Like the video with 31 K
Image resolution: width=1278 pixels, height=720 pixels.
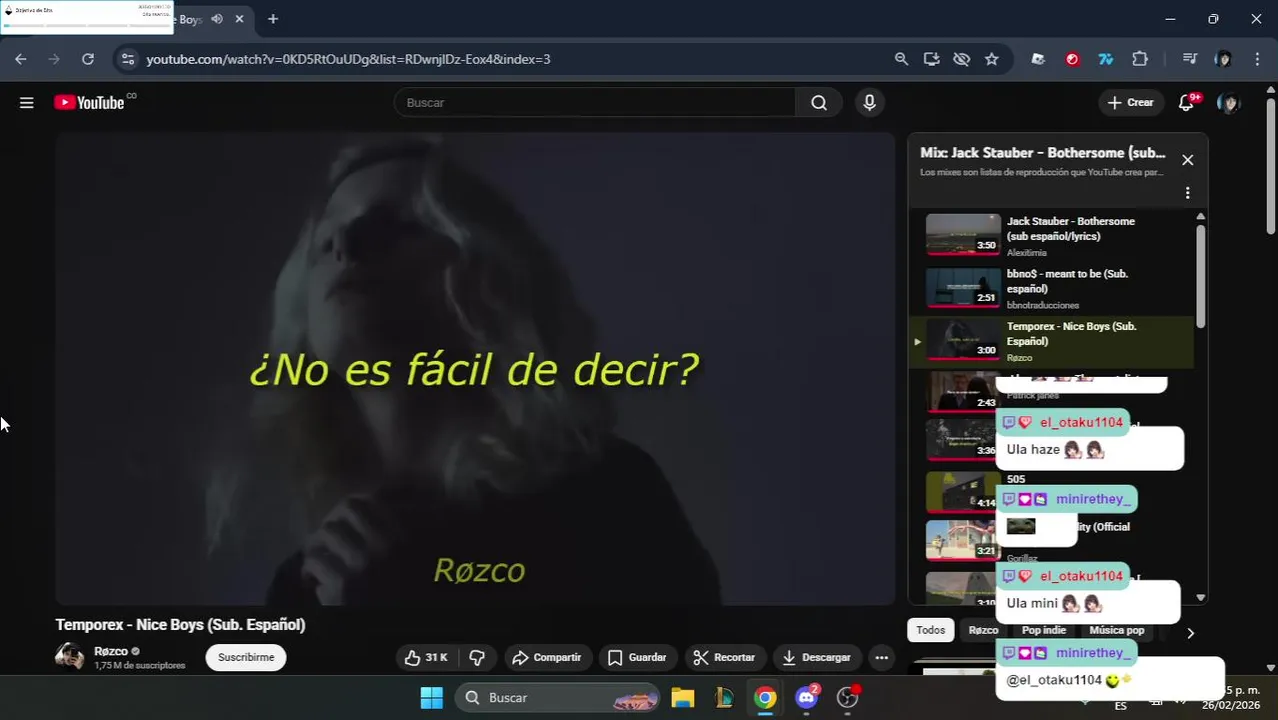point(426,657)
